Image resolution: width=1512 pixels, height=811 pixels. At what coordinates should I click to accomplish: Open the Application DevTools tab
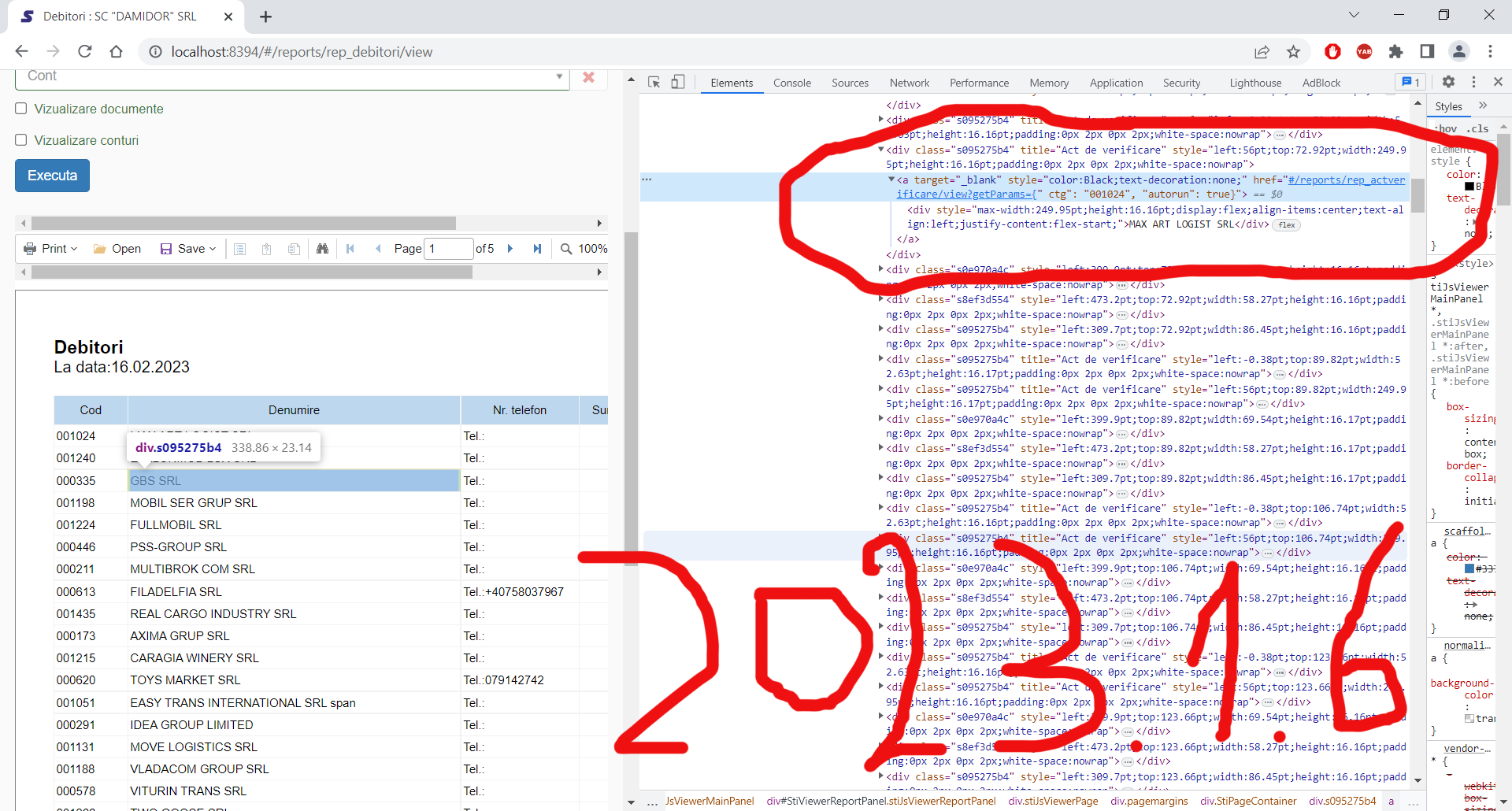[1116, 83]
